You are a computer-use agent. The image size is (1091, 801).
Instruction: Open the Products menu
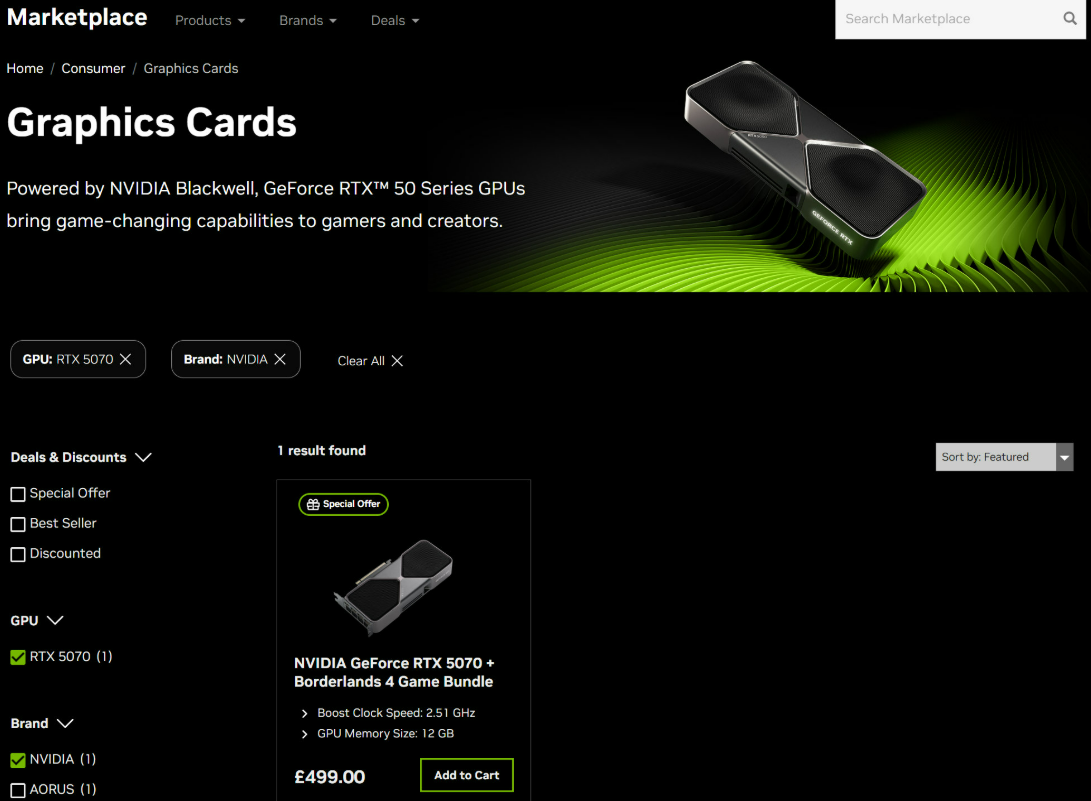point(210,20)
